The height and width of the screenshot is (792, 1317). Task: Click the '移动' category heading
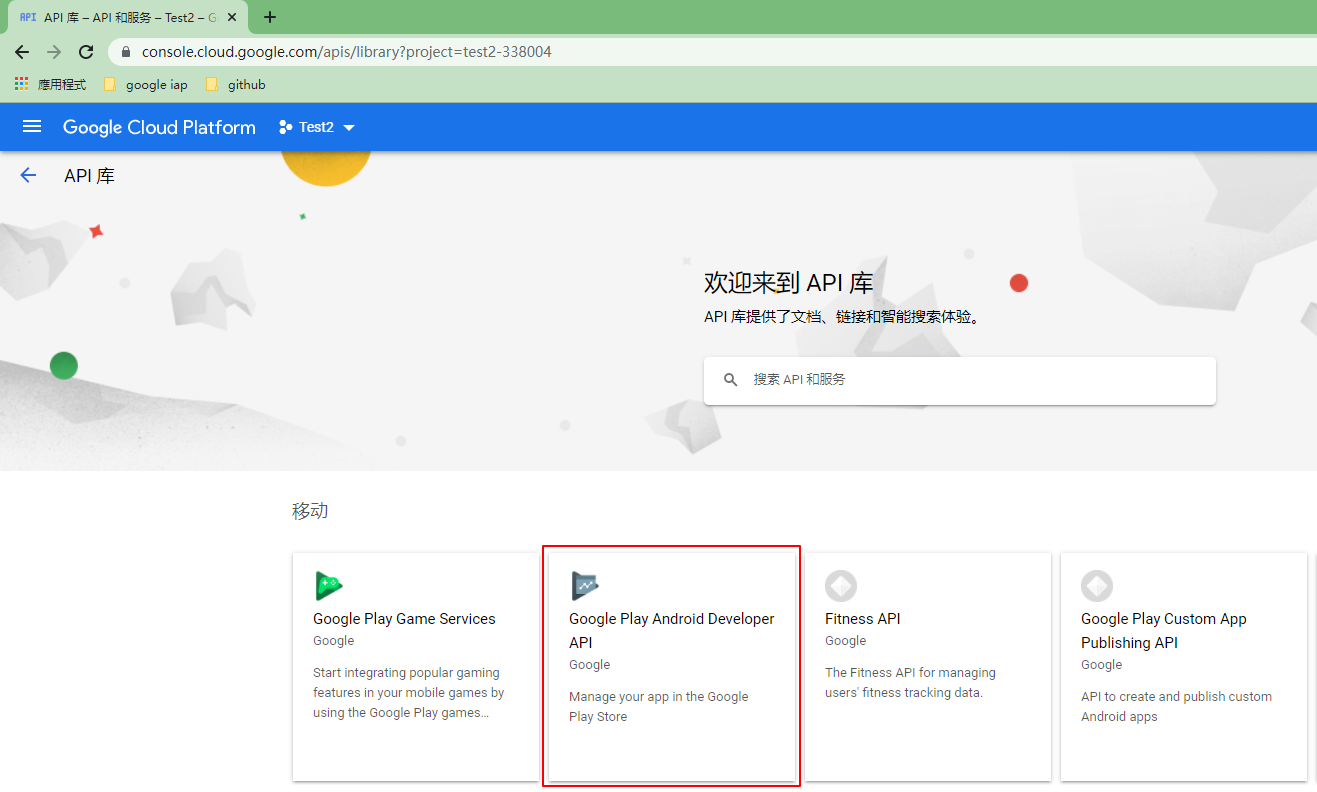[x=310, y=511]
